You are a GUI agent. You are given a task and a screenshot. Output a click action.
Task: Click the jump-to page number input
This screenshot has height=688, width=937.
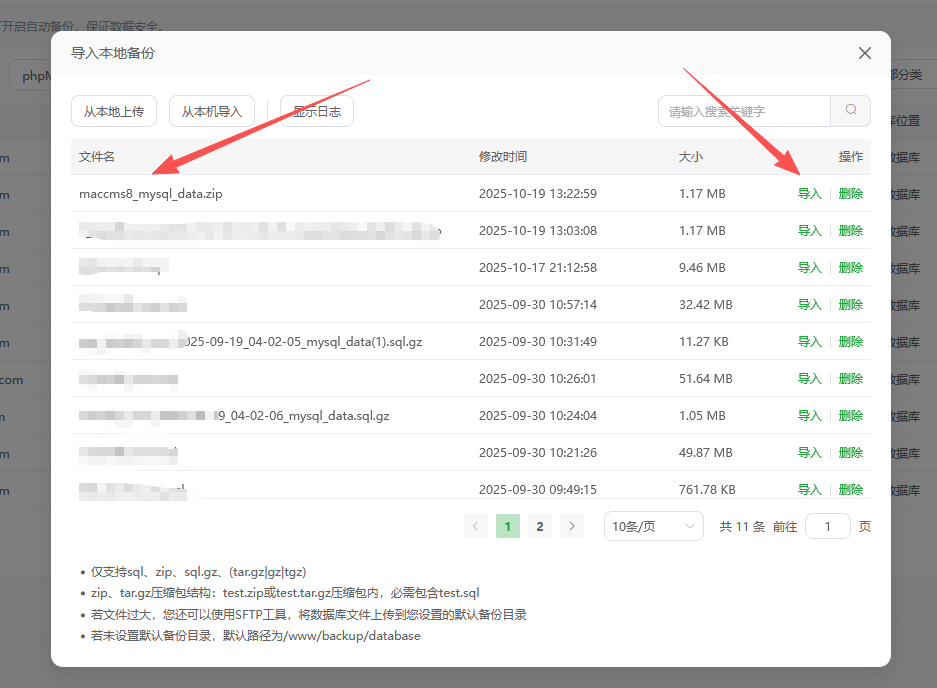tap(828, 526)
